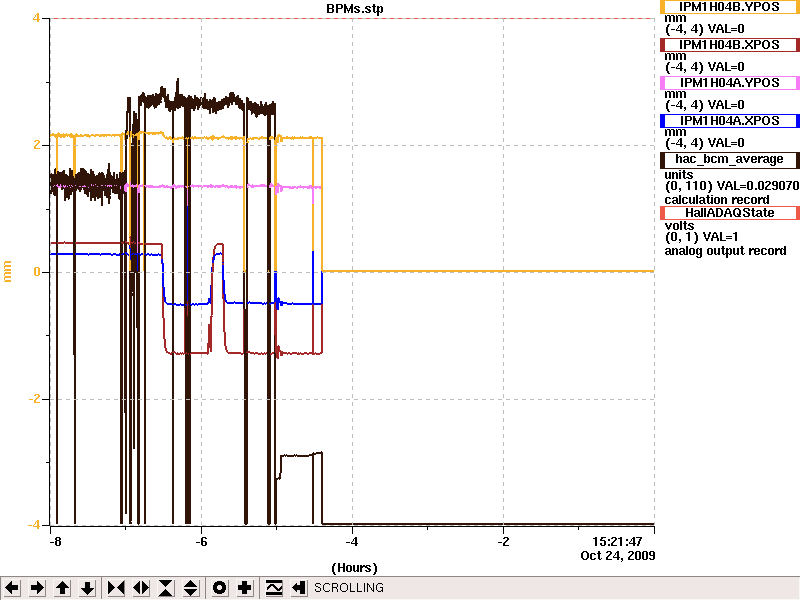Select the IPM1H04A.XPOS curve legend
The image size is (800, 600).
click(730, 121)
